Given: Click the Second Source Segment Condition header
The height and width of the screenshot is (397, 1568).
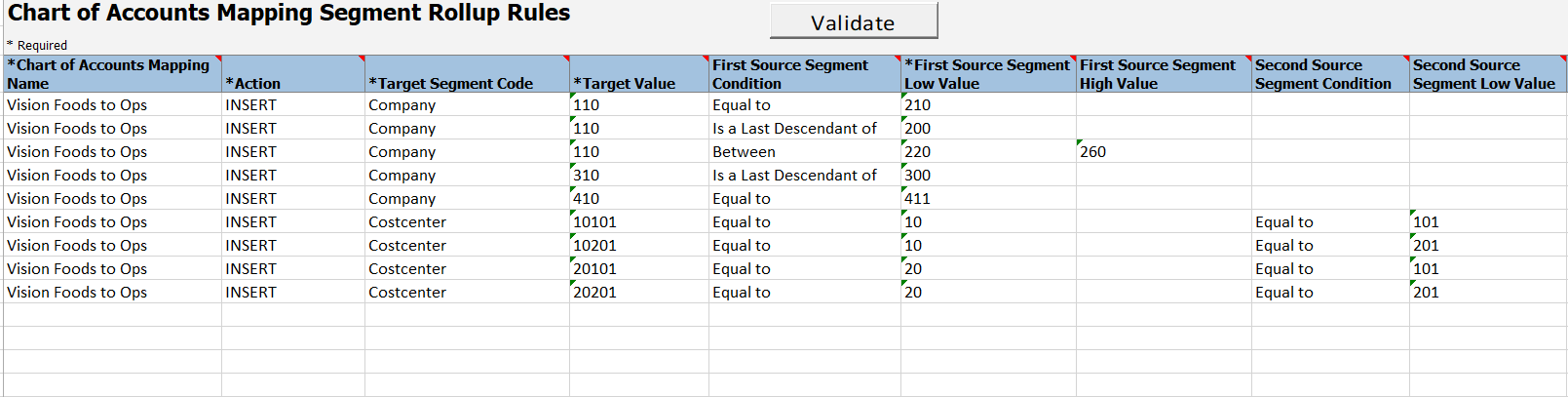Looking at the screenshot, I should (x=1329, y=74).
